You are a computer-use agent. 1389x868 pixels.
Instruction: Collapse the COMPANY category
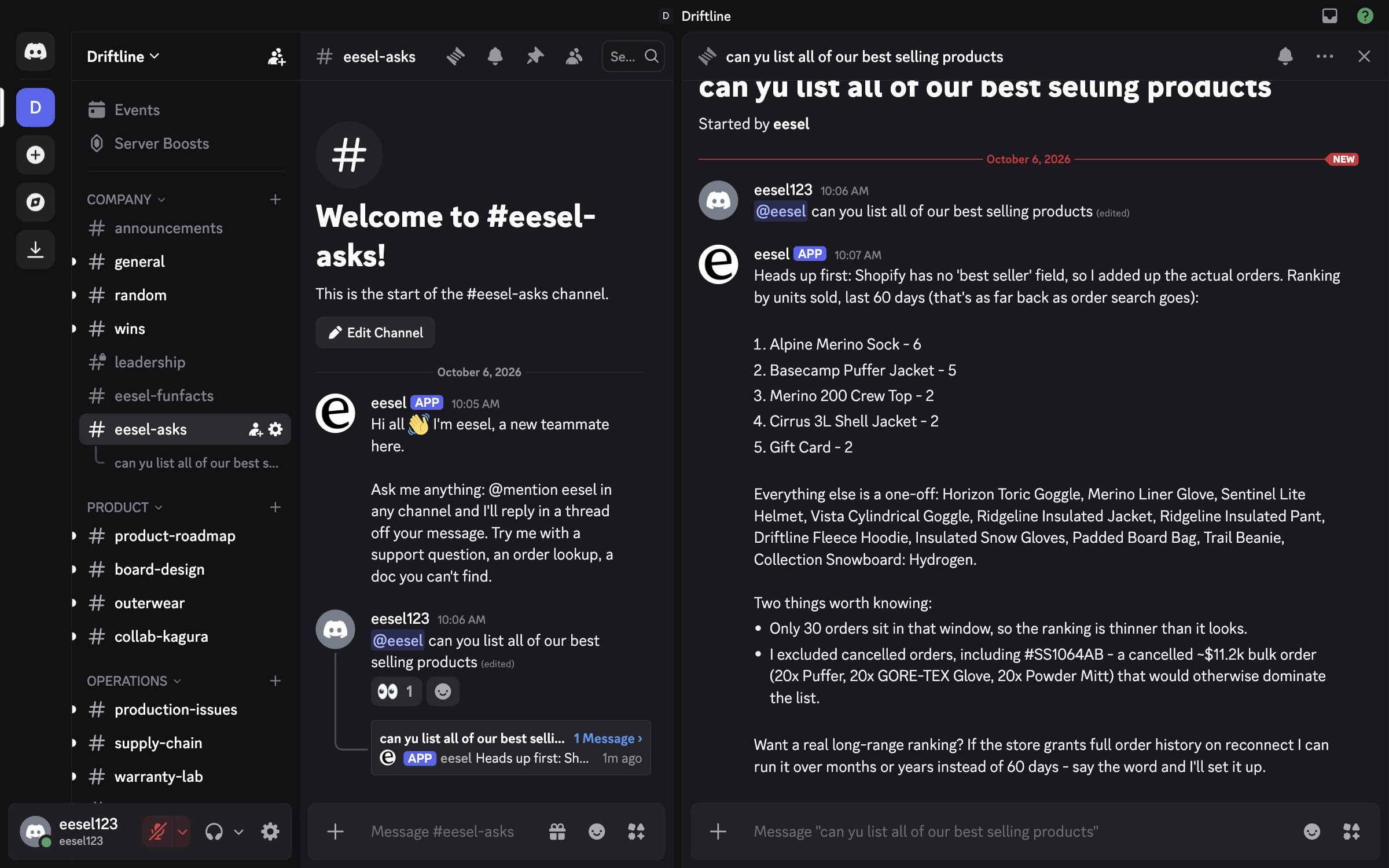tap(126, 200)
